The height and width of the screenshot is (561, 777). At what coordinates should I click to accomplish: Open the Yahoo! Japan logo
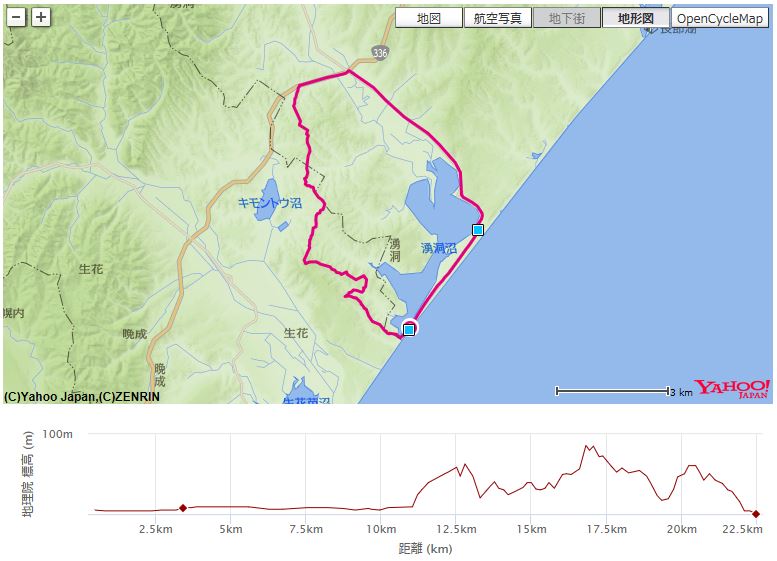point(732,389)
